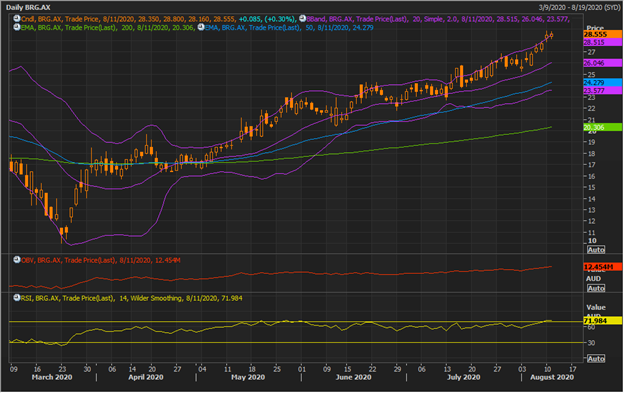
Task: Click the +0.085 price change value
Action: [x=250, y=19]
